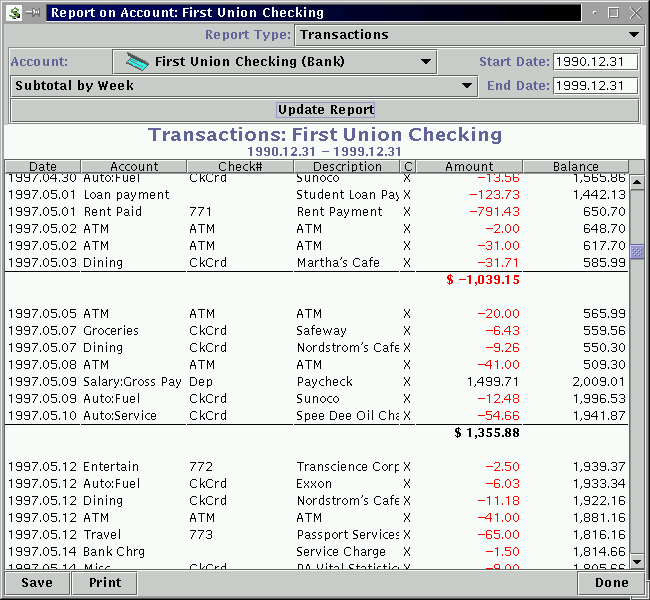
Task: Click the Entertain account cell
Action: (x=111, y=467)
